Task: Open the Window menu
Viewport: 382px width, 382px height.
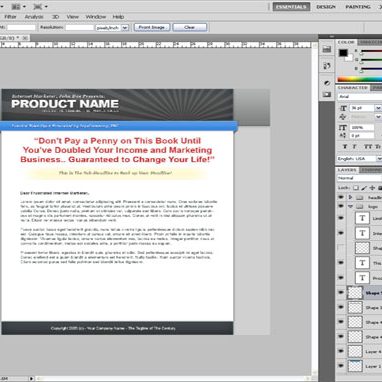Action: (96, 17)
